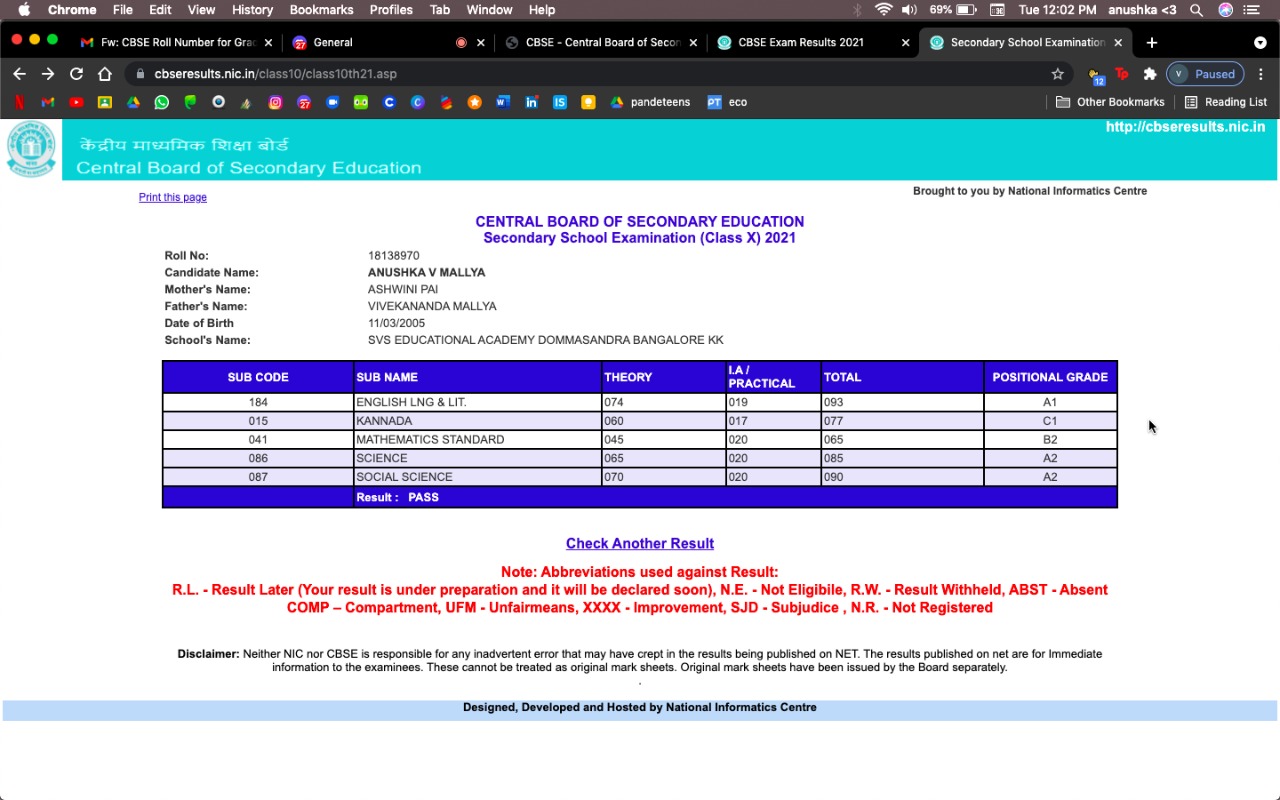Click the red Tp extension icon
Viewport: 1280px width, 800px height.
coord(1122,74)
